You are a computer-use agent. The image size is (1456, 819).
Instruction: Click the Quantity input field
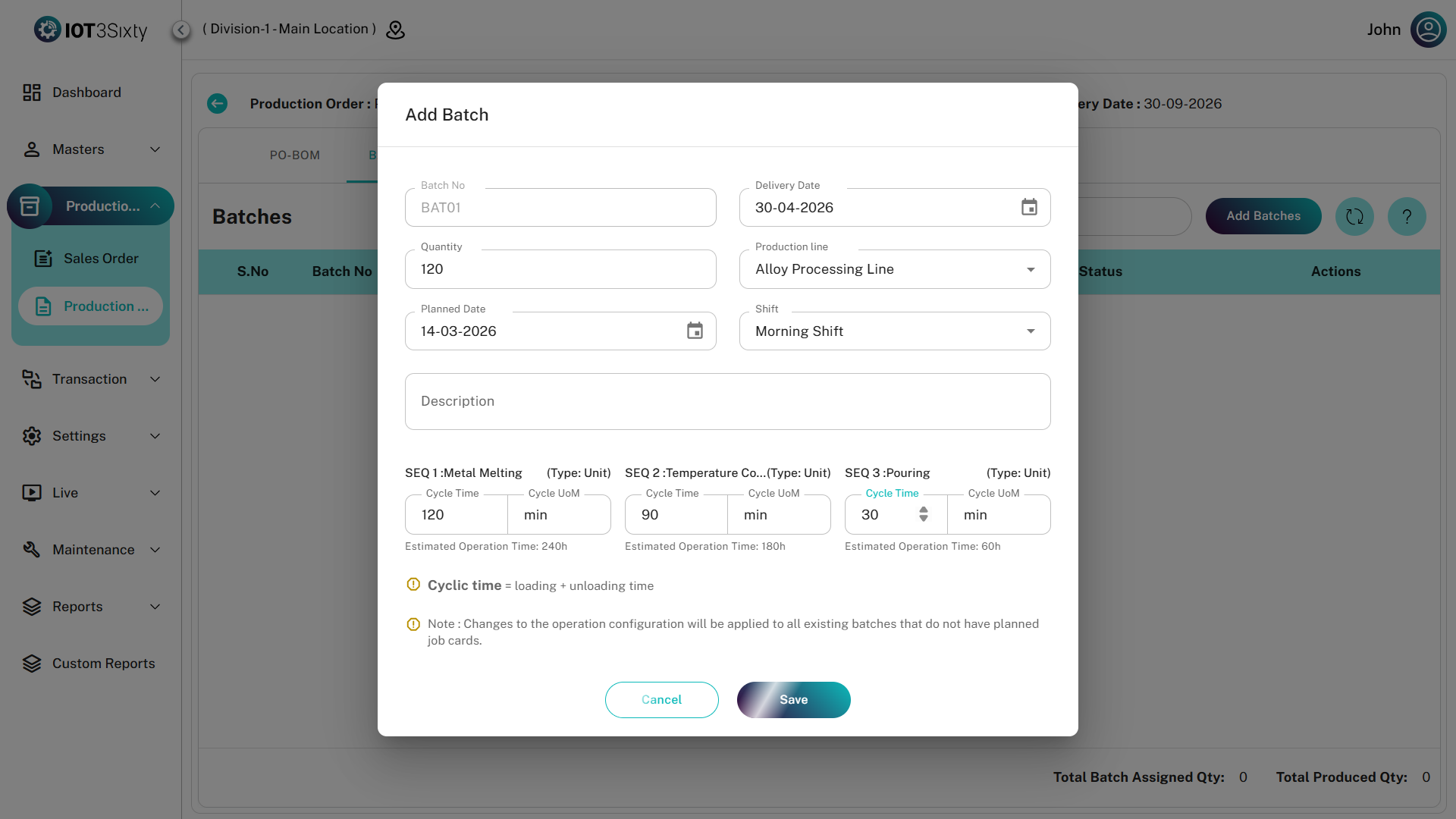coord(560,269)
